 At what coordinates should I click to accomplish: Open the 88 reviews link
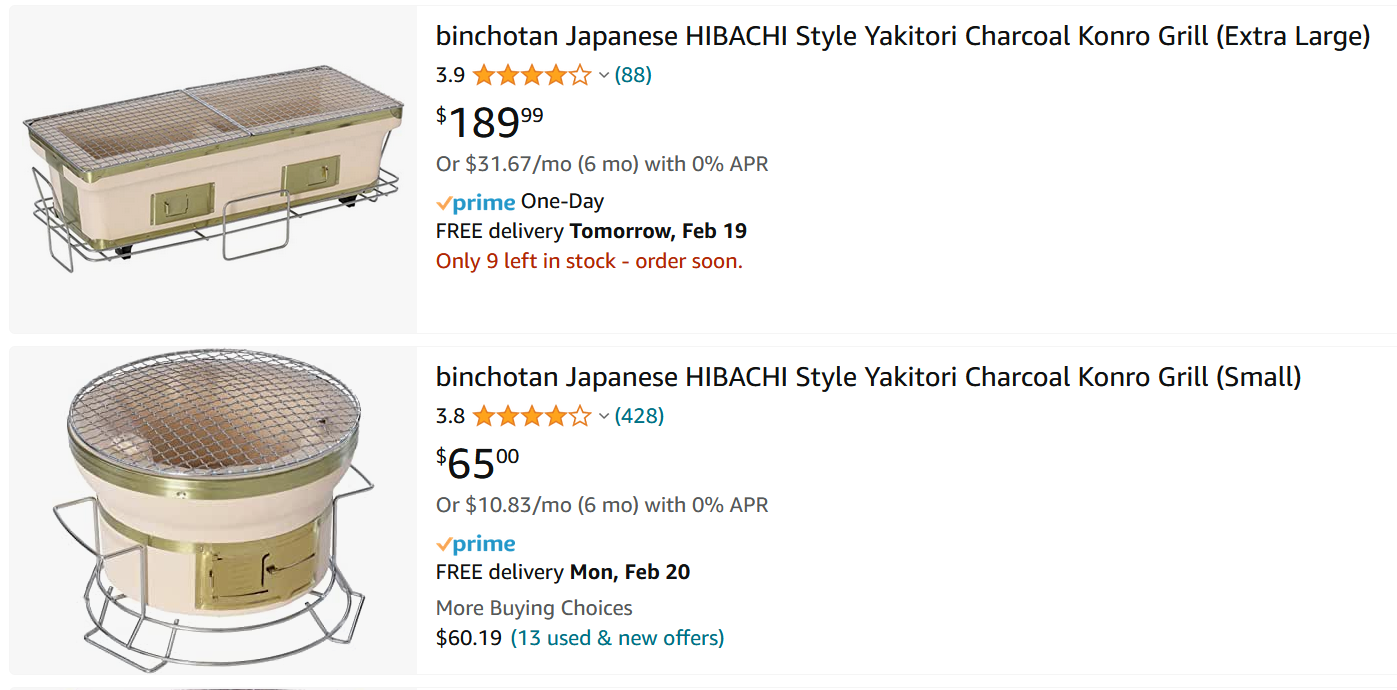(x=633, y=75)
